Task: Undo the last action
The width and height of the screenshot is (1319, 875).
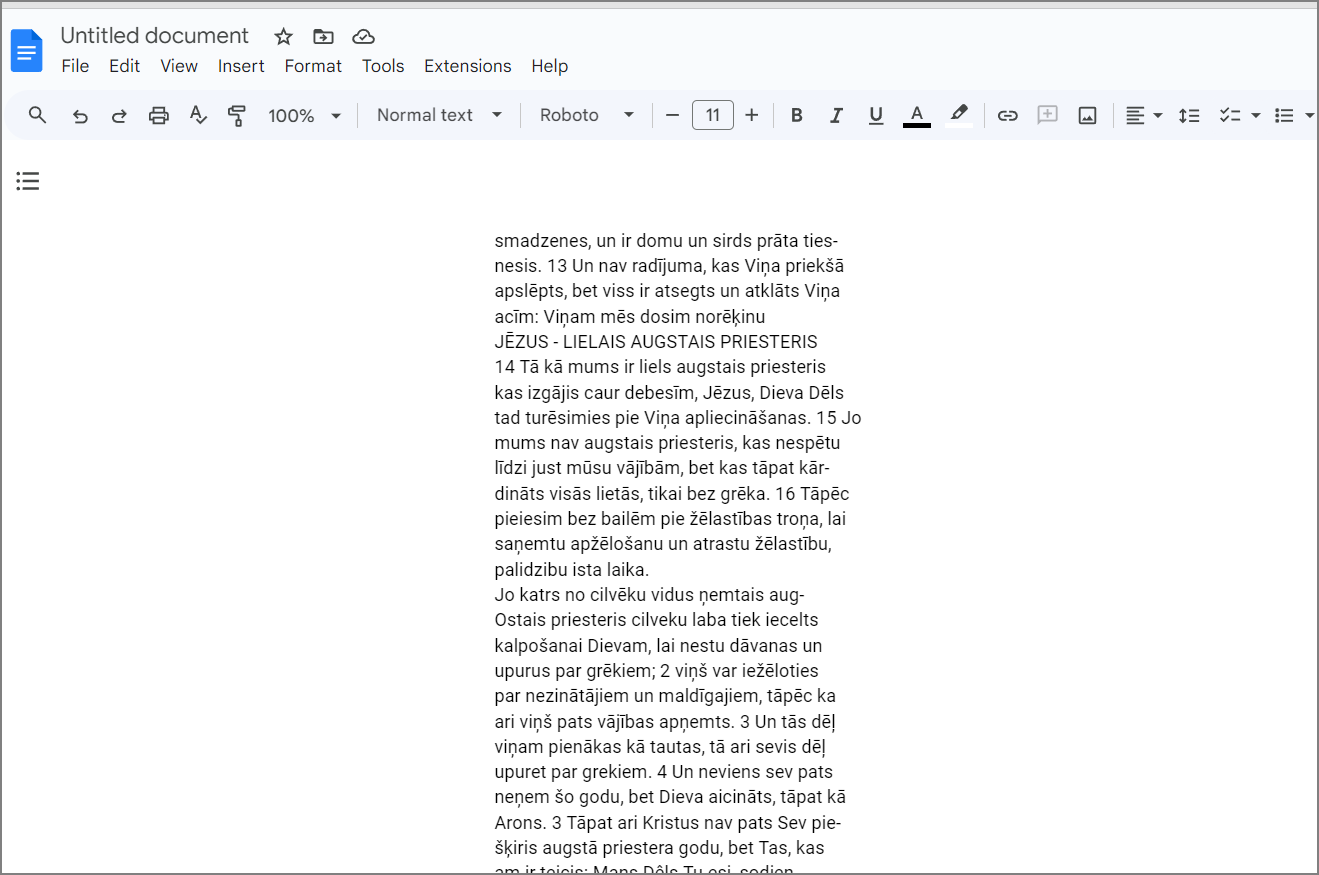Action: pyautogui.click(x=80, y=116)
